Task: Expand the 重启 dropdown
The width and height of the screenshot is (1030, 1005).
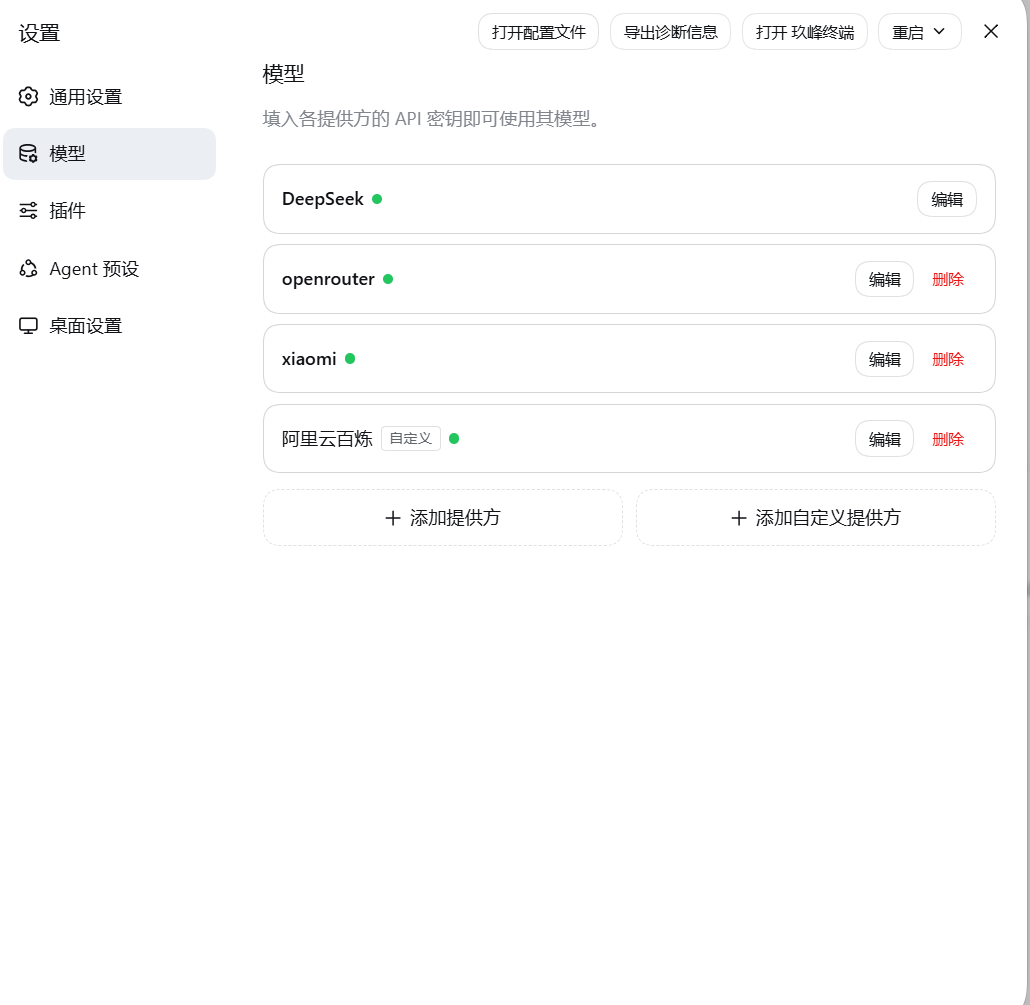Action: tap(920, 32)
